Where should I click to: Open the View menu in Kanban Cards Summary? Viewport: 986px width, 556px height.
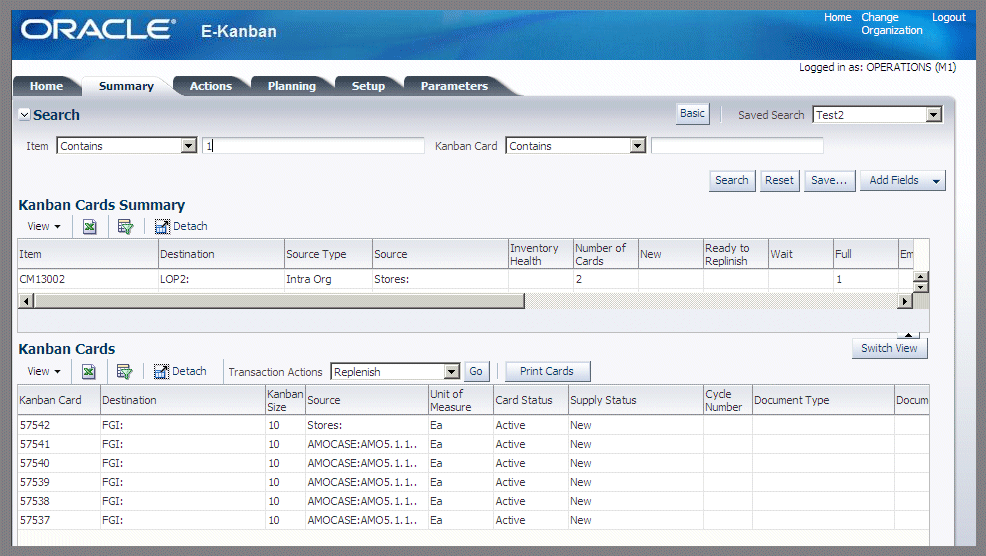(x=43, y=226)
